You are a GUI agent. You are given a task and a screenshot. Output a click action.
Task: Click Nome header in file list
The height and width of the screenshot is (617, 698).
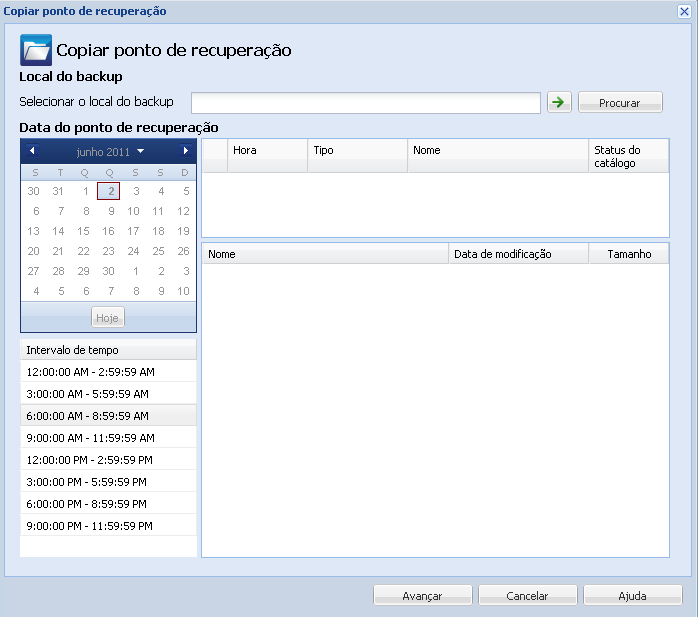point(325,254)
